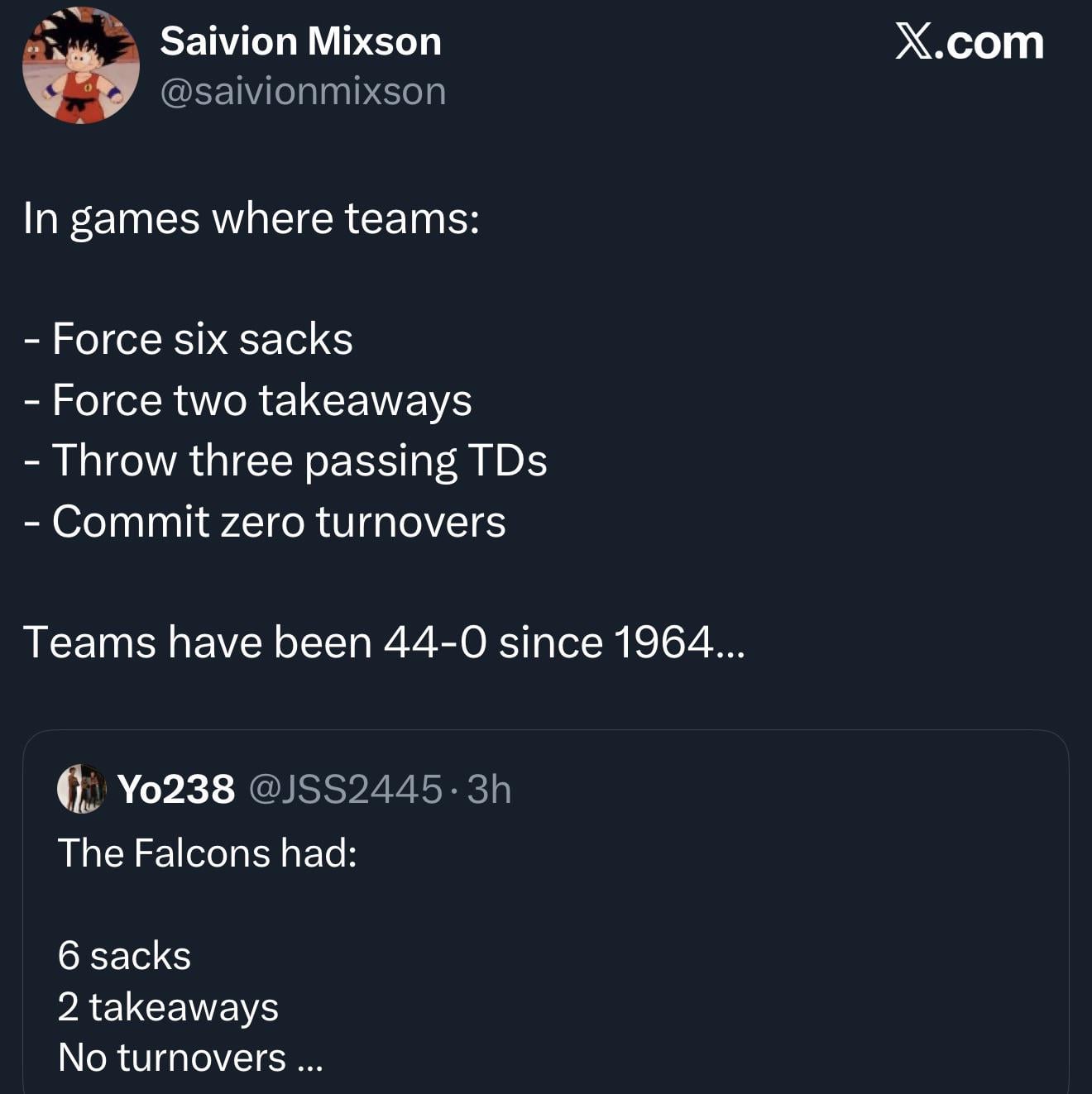
Task: Click the "6 sacks" line in quote
Action: (x=124, y=956)
